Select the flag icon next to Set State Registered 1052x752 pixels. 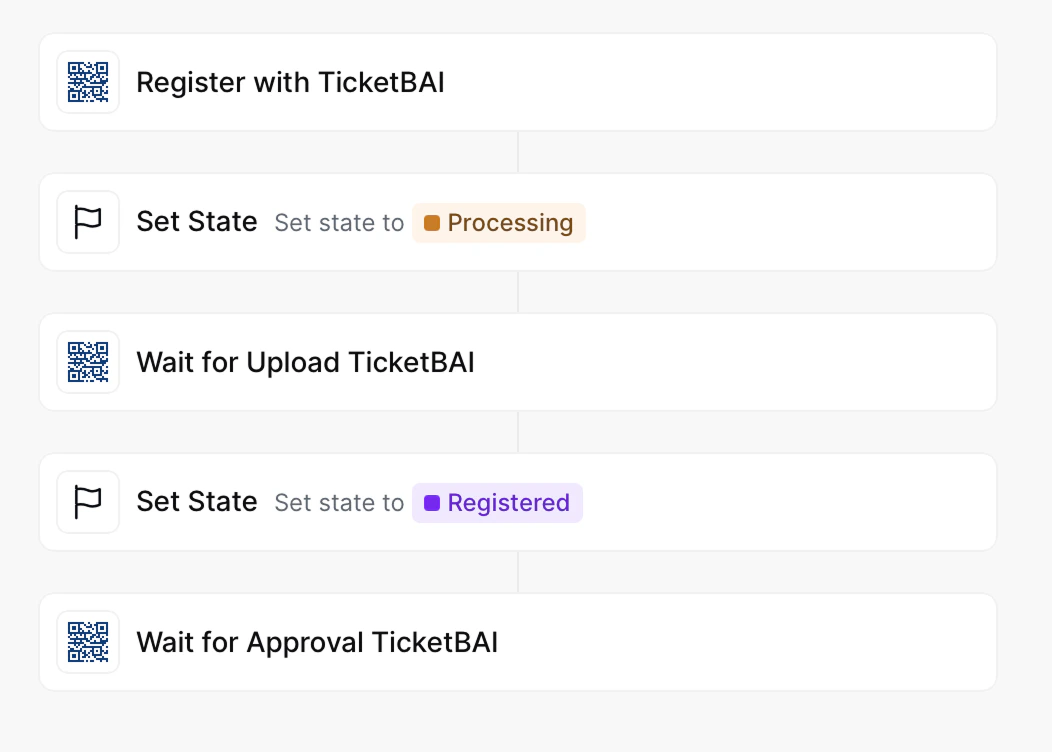click(88, 501)
